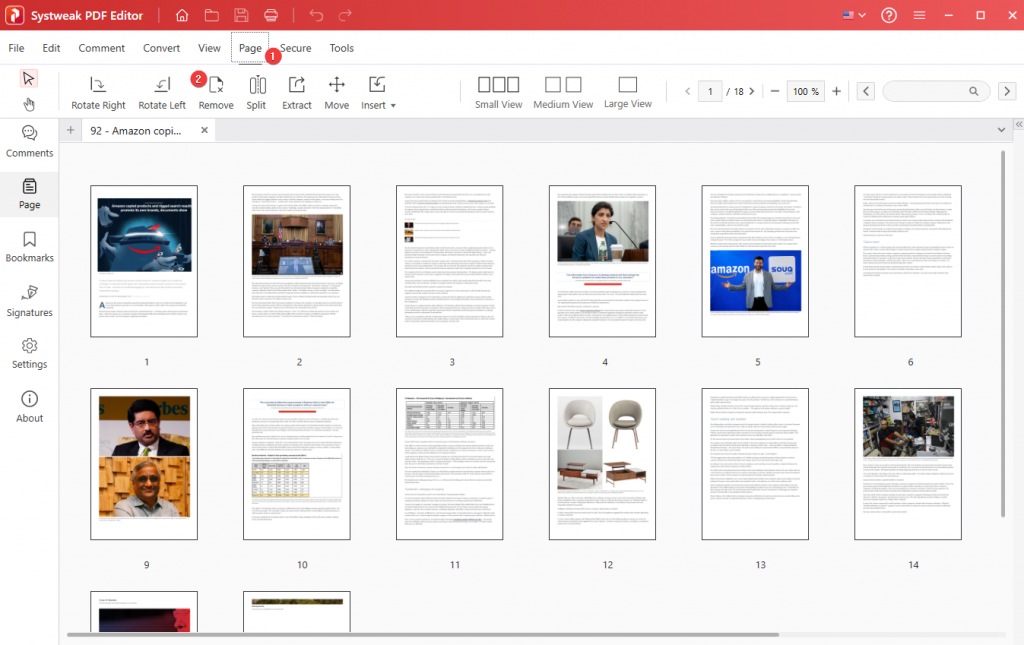
Task: Open the hamburger menu
Action: tap(919, 15)
